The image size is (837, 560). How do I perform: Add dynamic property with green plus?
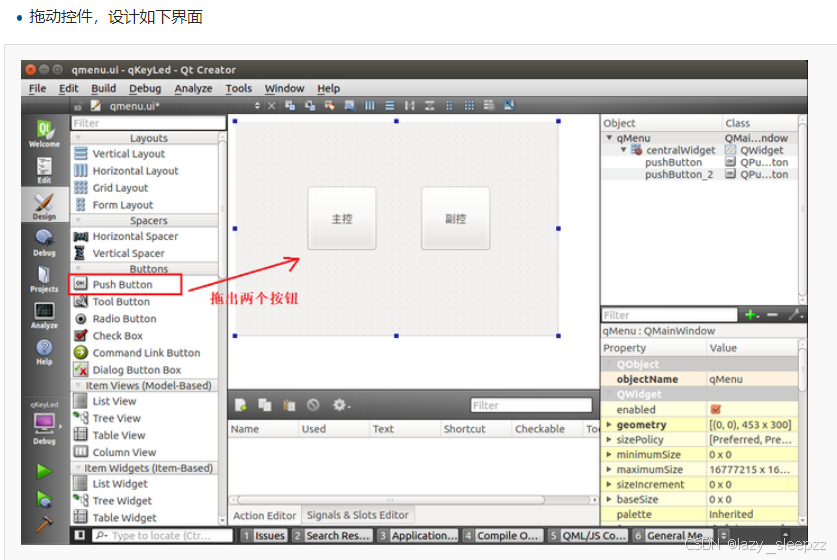click(x=752, y=315)
